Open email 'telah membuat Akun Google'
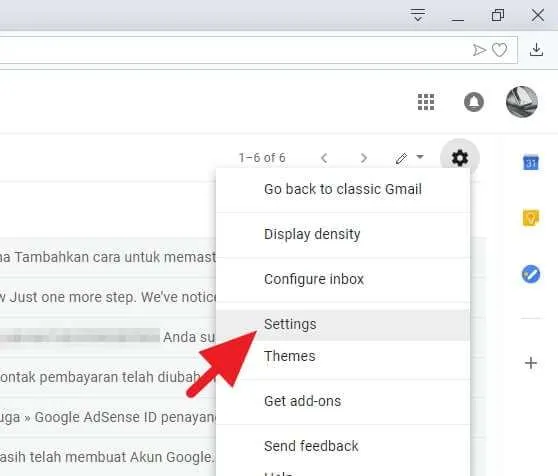The height and width of the screenshot is (476, 558). (x=108, y=457)
